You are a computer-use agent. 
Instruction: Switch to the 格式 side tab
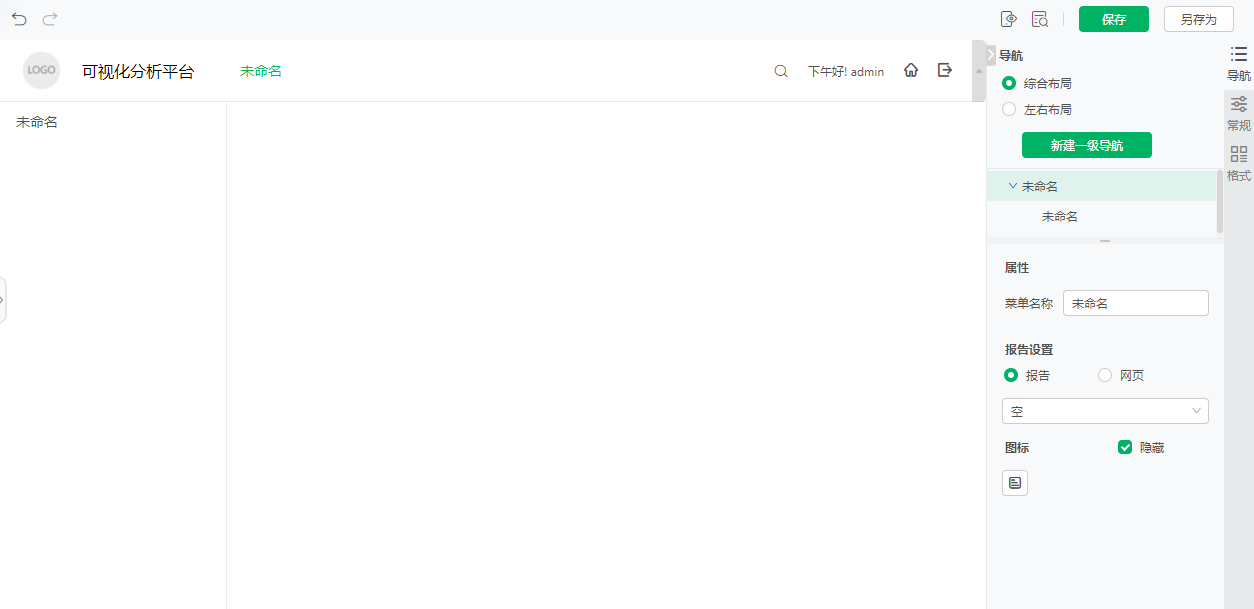tap(1239, 163)
